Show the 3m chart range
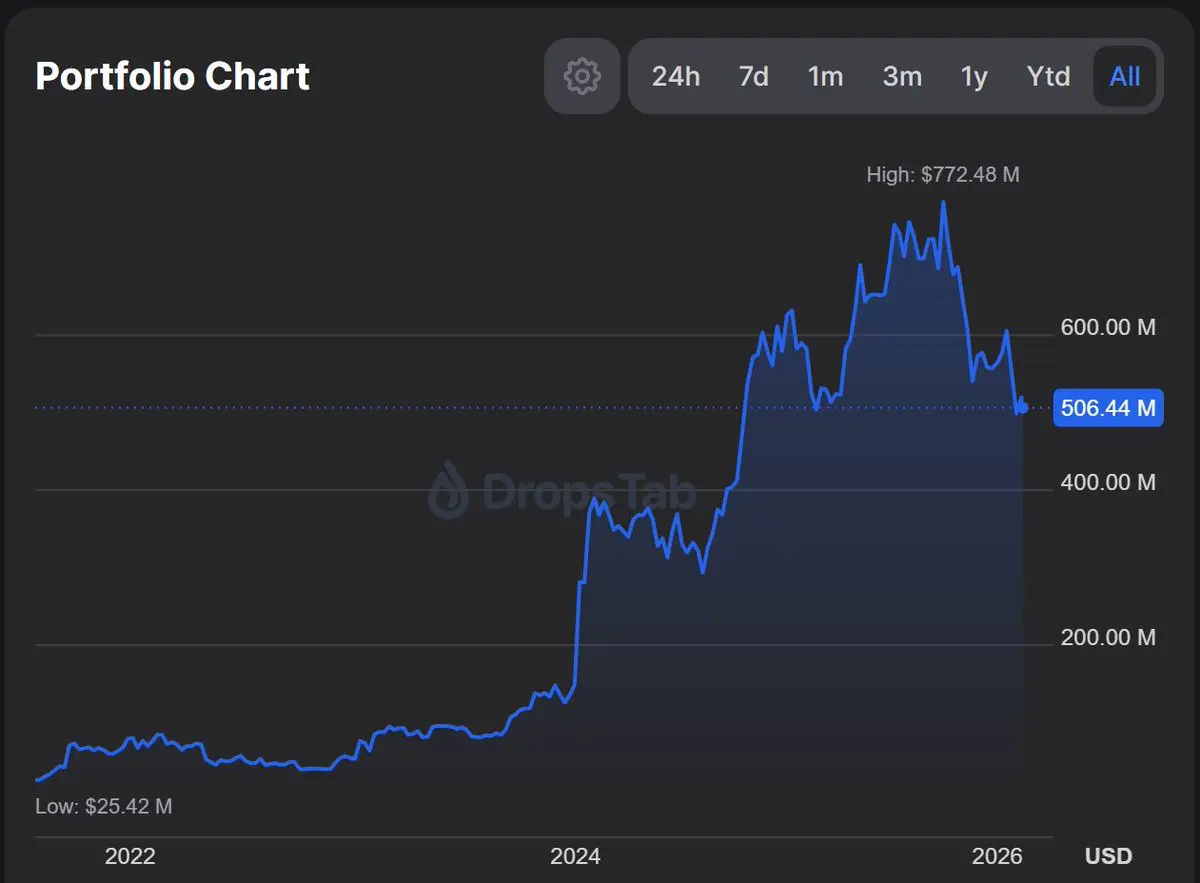 pos(902,76)
